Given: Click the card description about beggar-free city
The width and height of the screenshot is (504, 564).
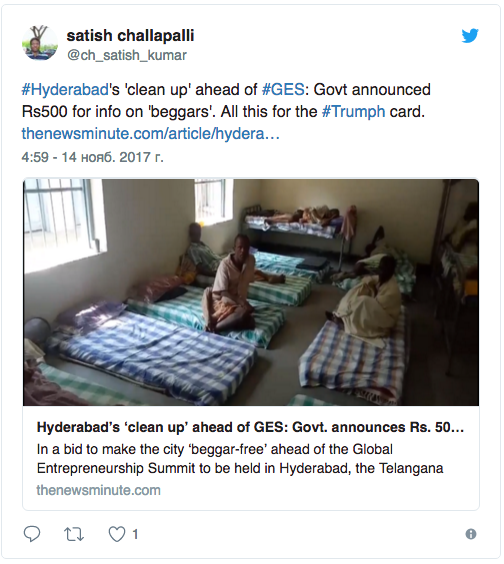Looking at the screenshot, I should [x=240, y=459].
